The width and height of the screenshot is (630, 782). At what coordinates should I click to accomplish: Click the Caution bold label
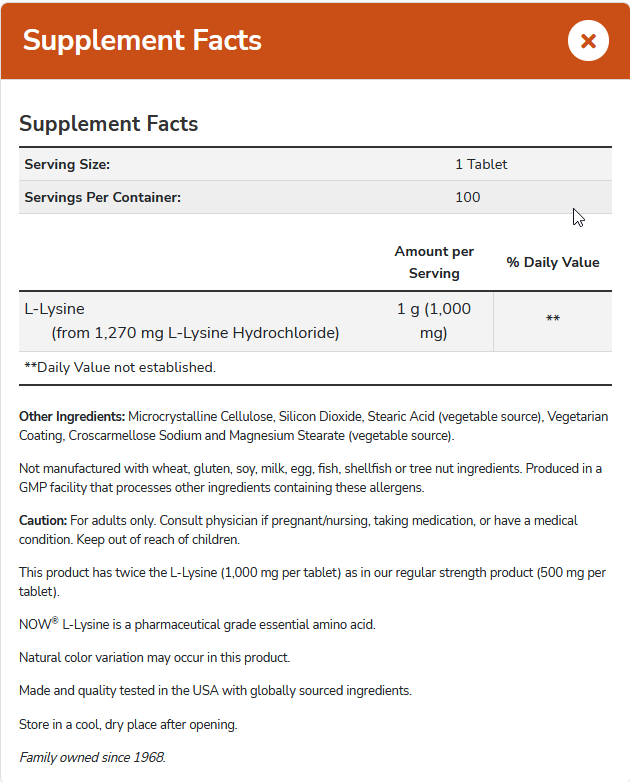click(43, 520)
